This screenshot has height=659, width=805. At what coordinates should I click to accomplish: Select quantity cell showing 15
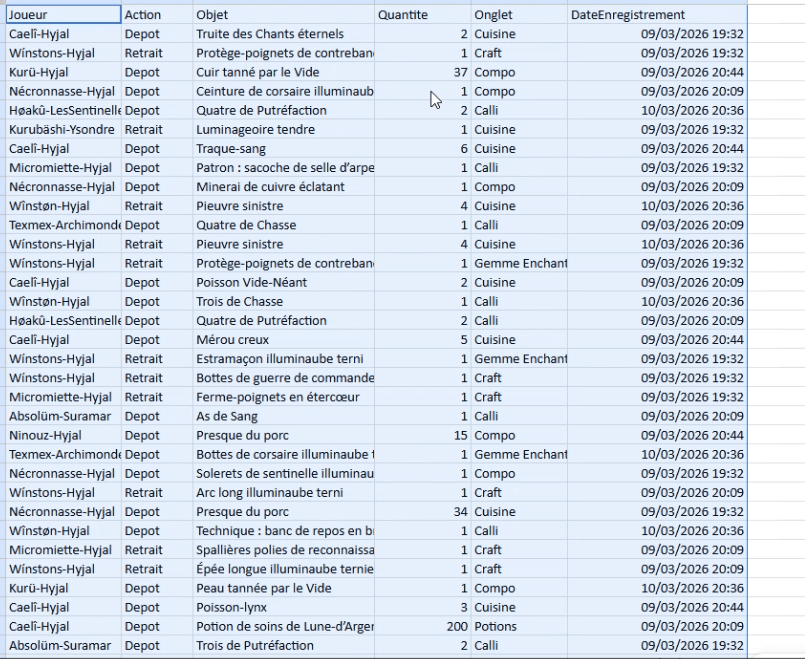tap(423, 435)
